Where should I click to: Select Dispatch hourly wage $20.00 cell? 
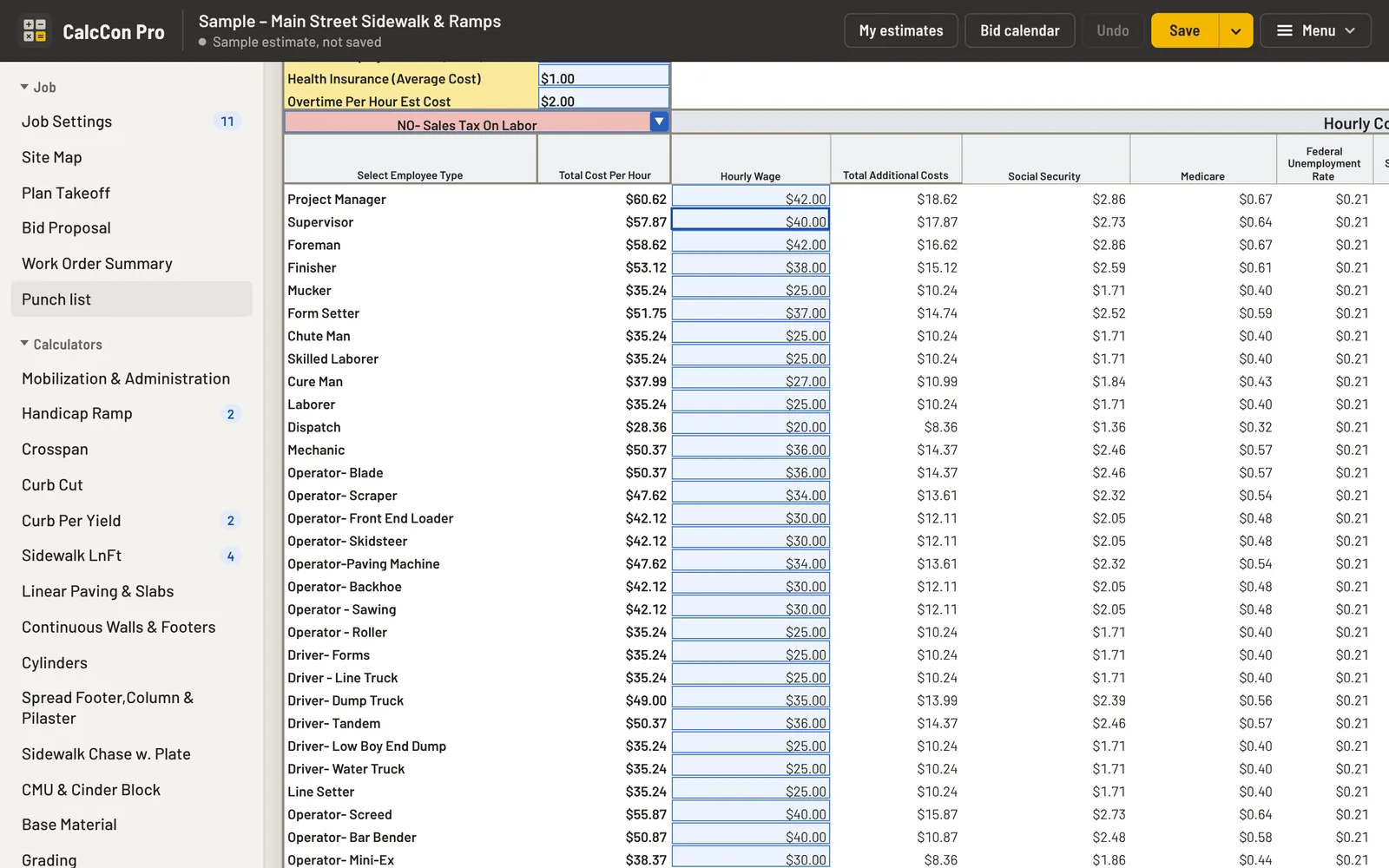(751, 424)
